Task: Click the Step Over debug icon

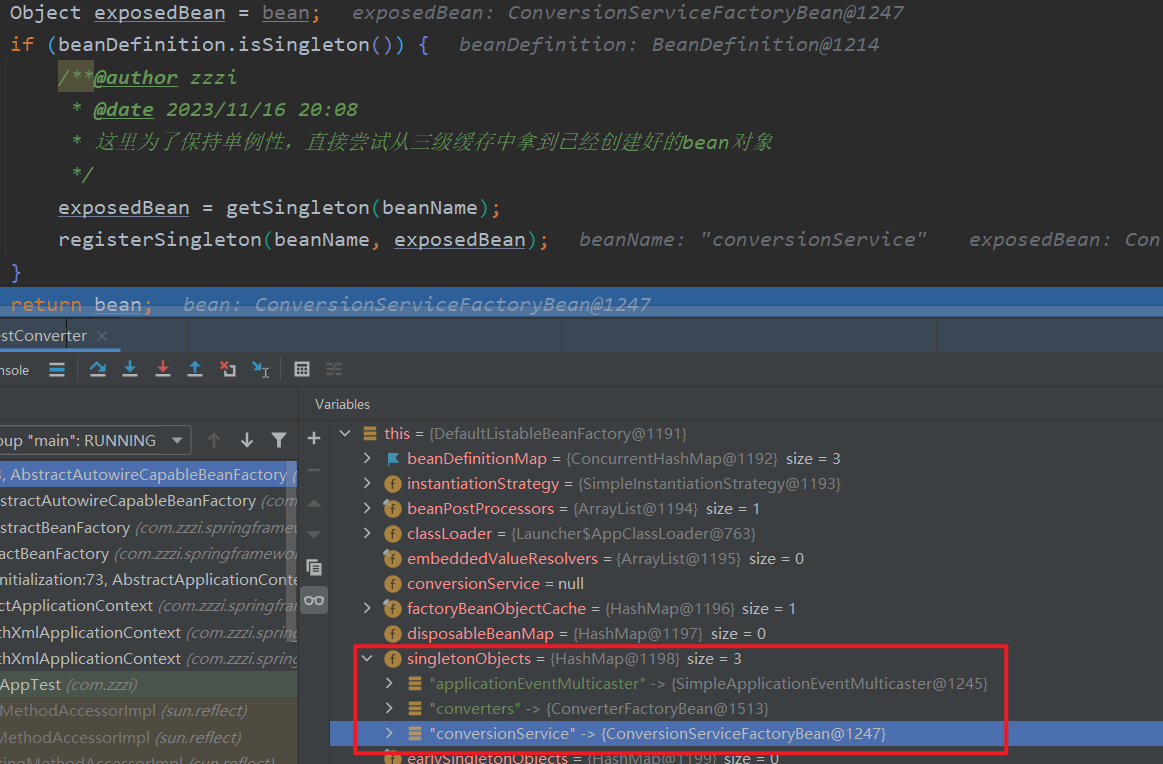Action: [x=97, y=369]
